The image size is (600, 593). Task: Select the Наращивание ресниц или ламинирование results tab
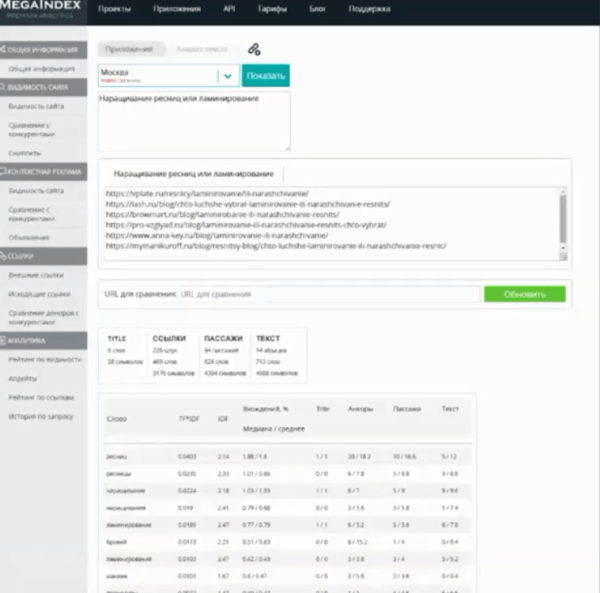pos(193,173)
